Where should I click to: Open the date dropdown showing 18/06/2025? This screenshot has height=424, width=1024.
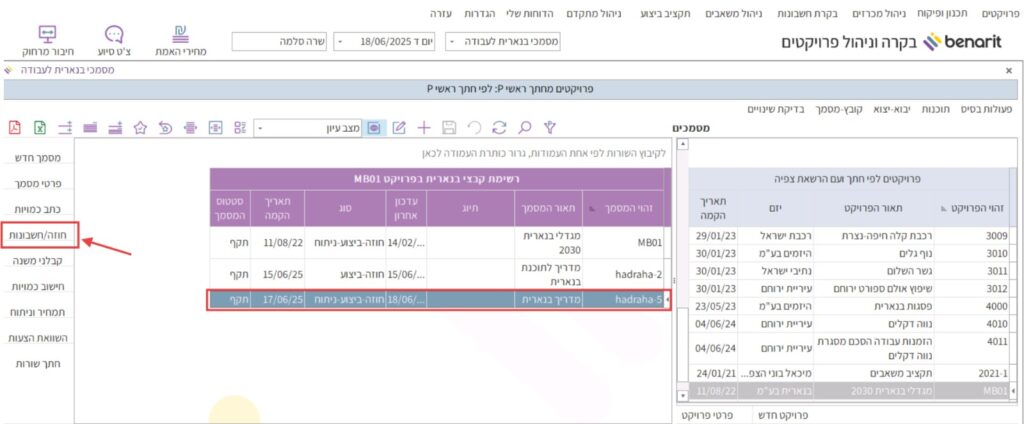(x=338, y=42)
